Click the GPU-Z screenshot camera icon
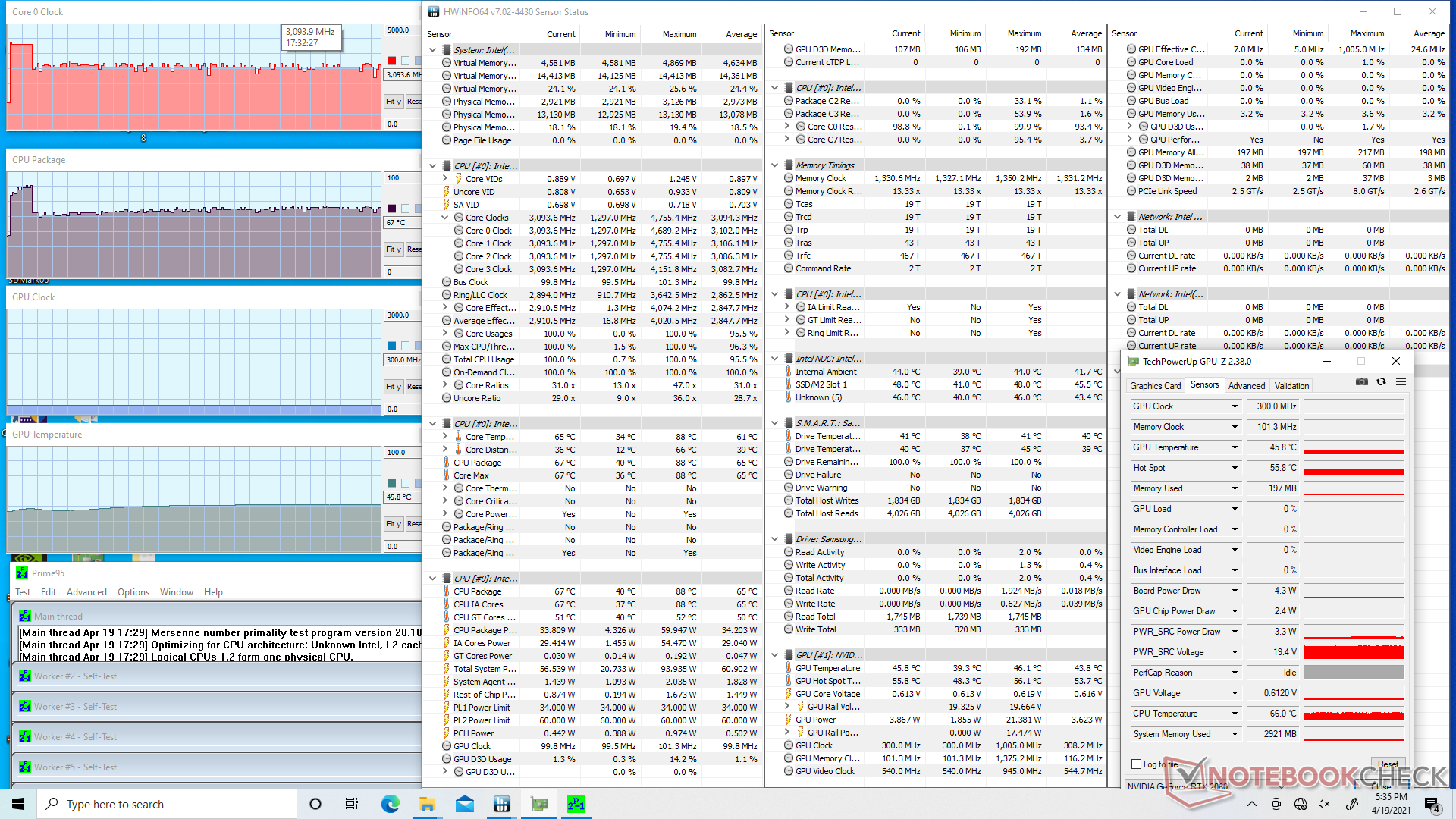The width and height of the screenshot is (1456, 819). (x=1362, y=382)
